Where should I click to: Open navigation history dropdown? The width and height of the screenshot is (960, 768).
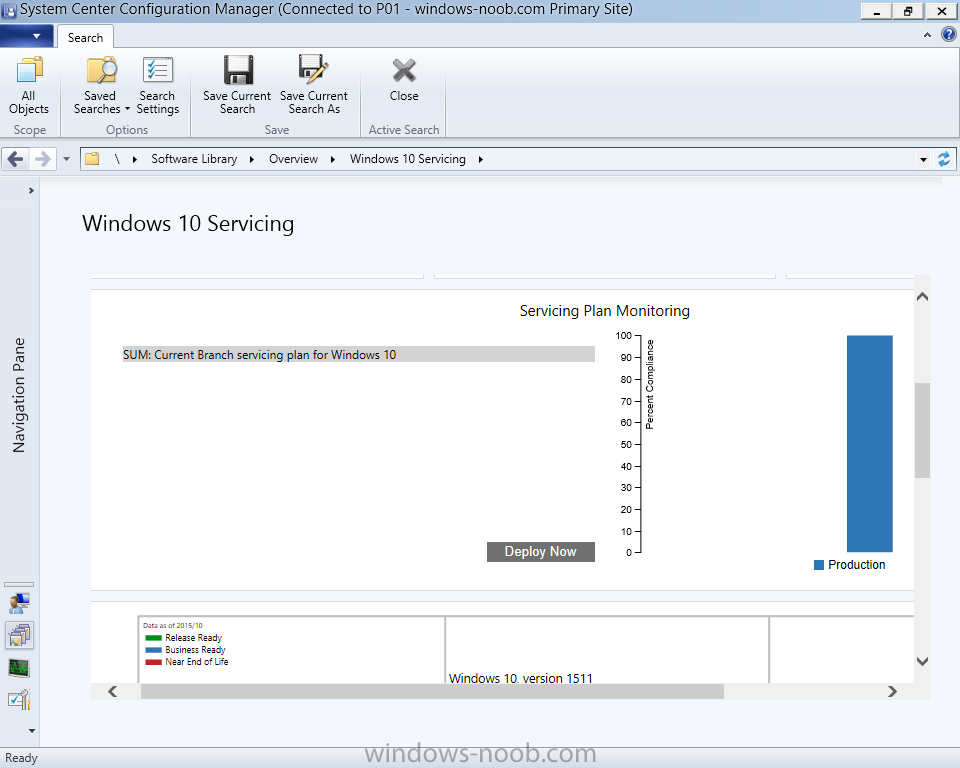point(67,159)
